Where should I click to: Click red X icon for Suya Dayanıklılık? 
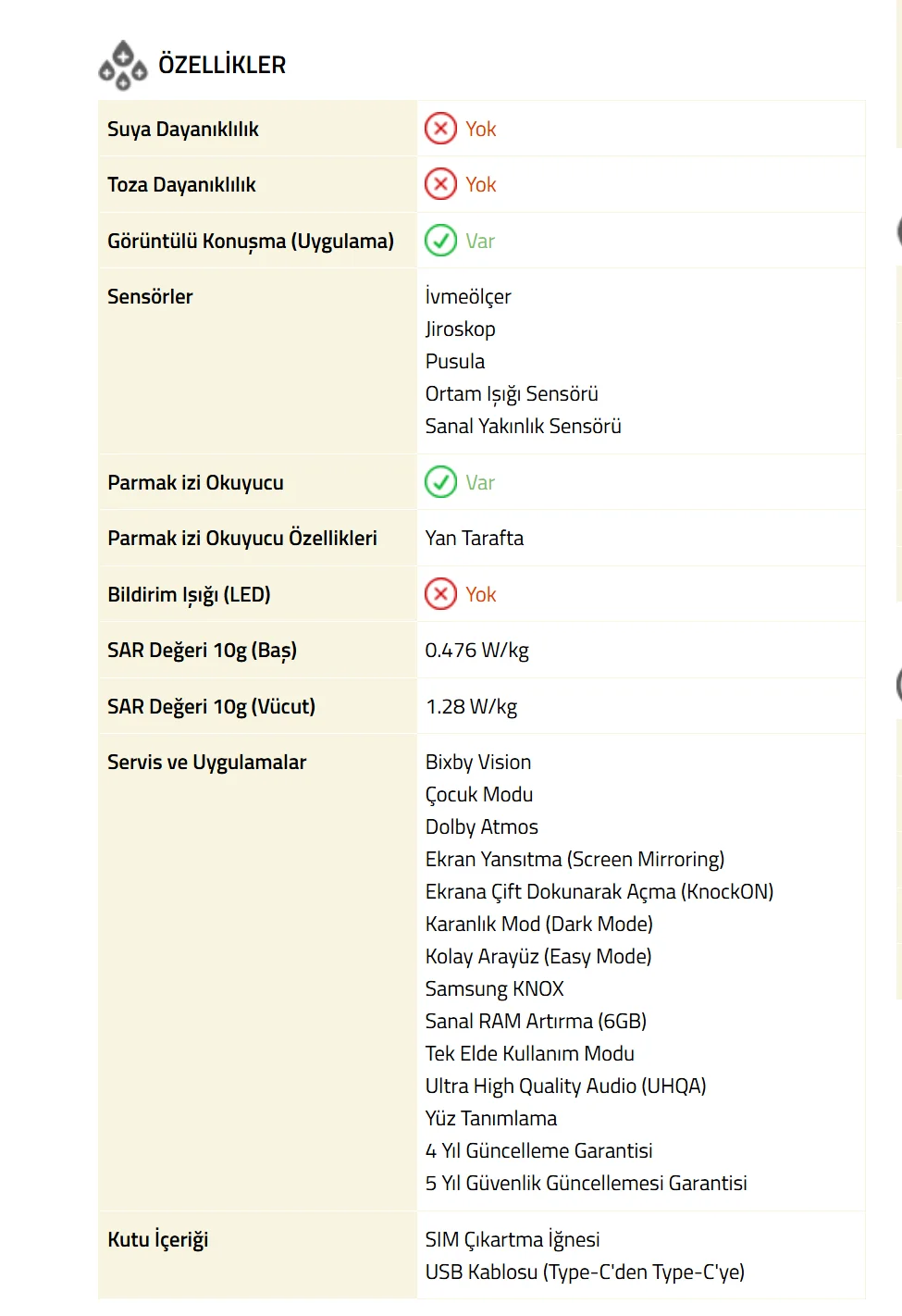(441, 129)
